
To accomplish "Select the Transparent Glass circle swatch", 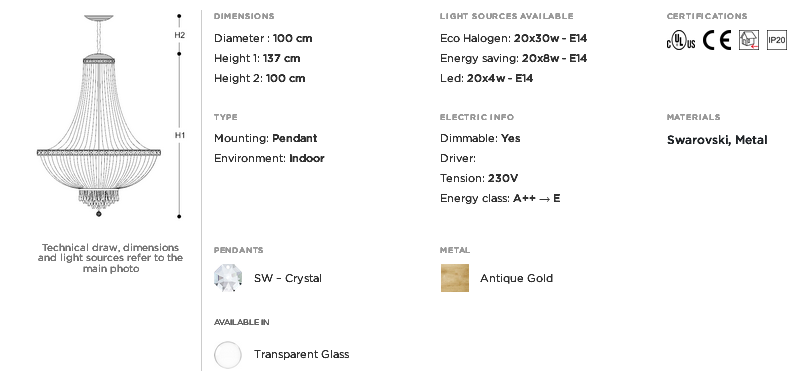I will tap(228, 354).
